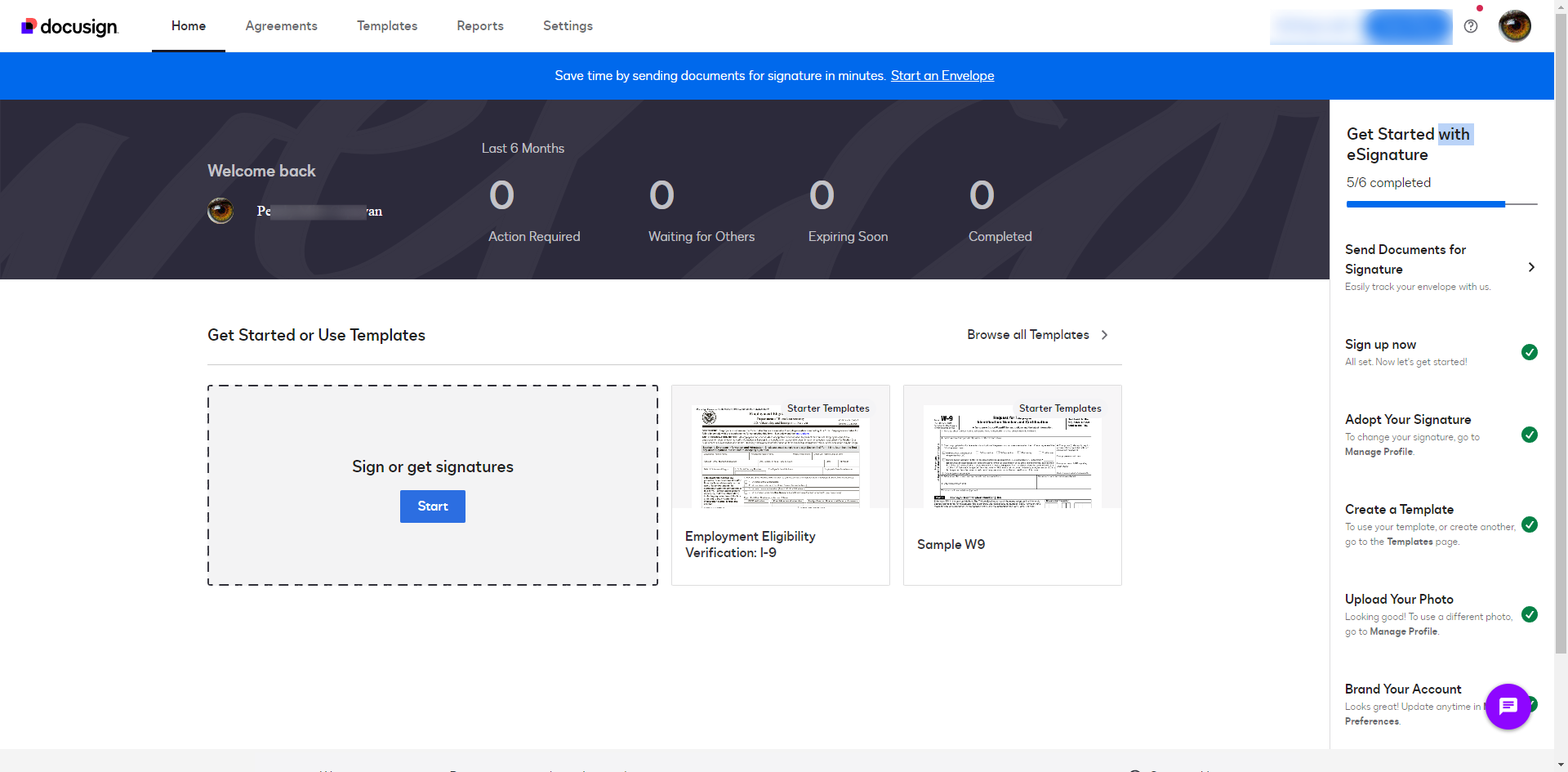Open Manage Profile link under Upload Your Photo
This screenshot has height=772, width=1568.
point(1404,631)
